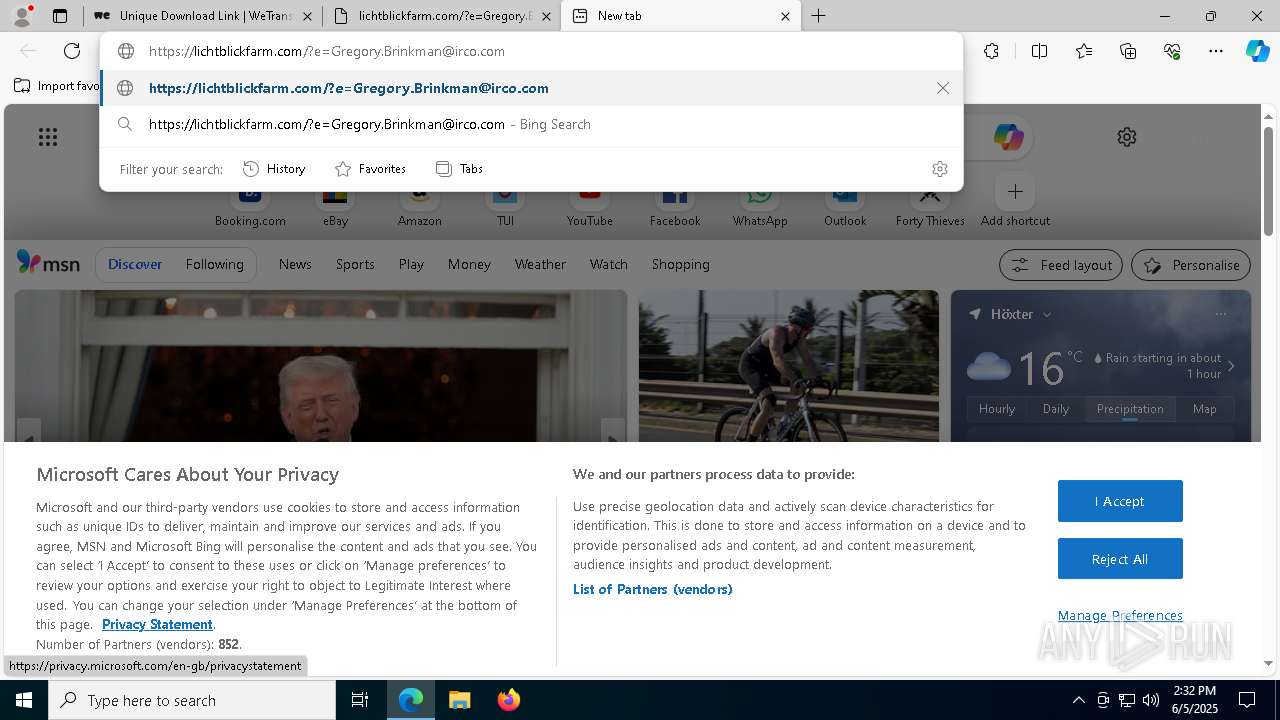Screen dimensions: 1280x720
Task: Choose the Bing Search suggestion row
Action: pos(531,124)
